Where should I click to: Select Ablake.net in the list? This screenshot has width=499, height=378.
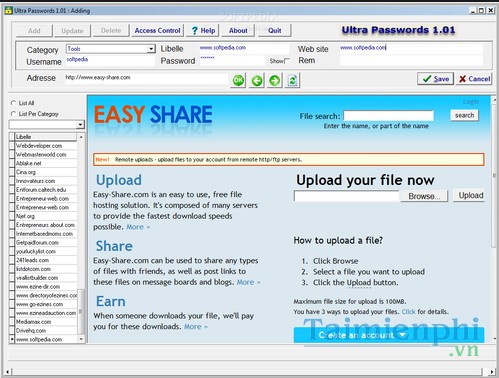point(46,163)
